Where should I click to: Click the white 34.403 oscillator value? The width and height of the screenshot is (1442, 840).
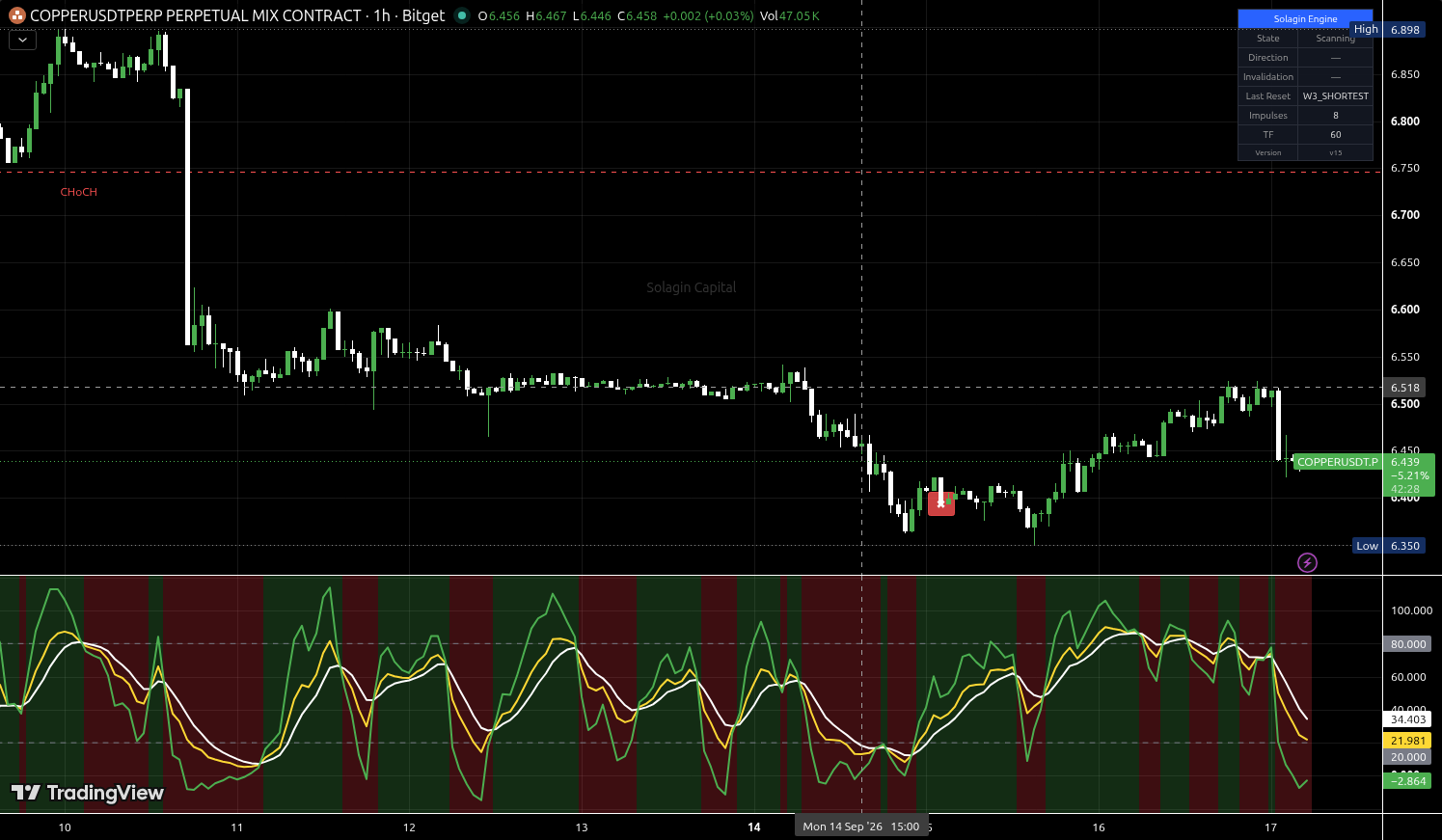pyautogui.click(x=1408, y=719)
